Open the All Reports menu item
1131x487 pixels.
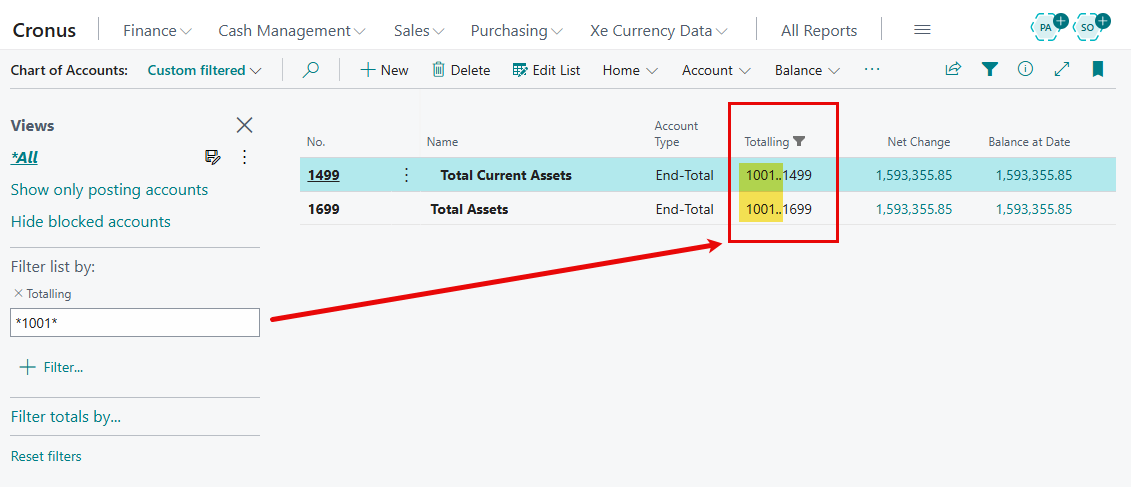819,31
